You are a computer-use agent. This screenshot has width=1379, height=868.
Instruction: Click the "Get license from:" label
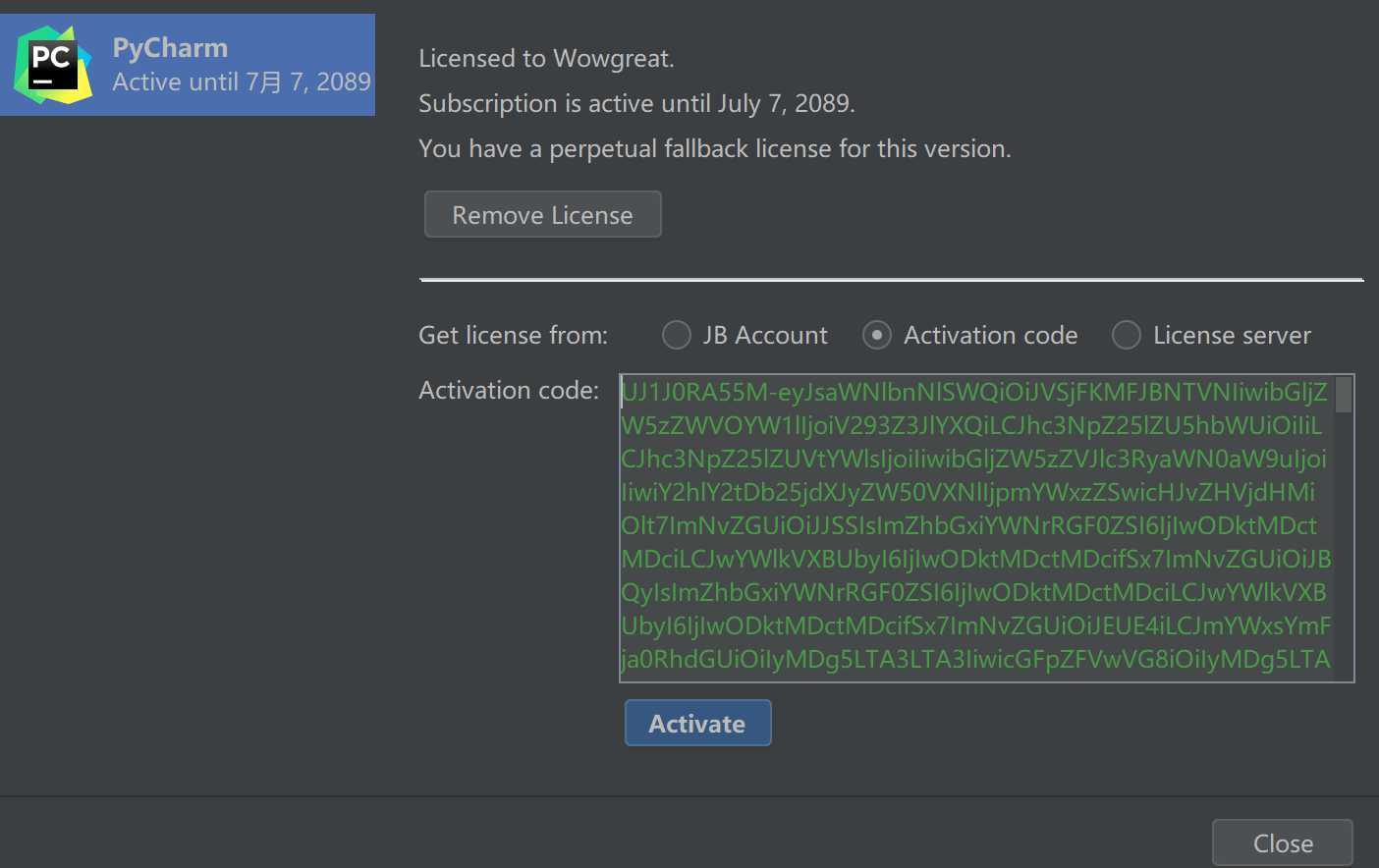513,336
